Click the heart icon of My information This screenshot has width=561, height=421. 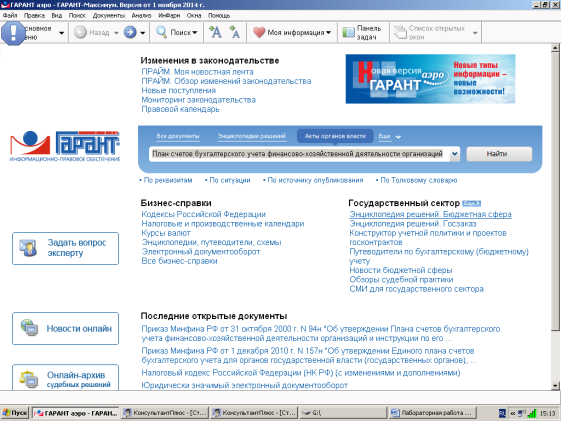click(x=259, y=32)
